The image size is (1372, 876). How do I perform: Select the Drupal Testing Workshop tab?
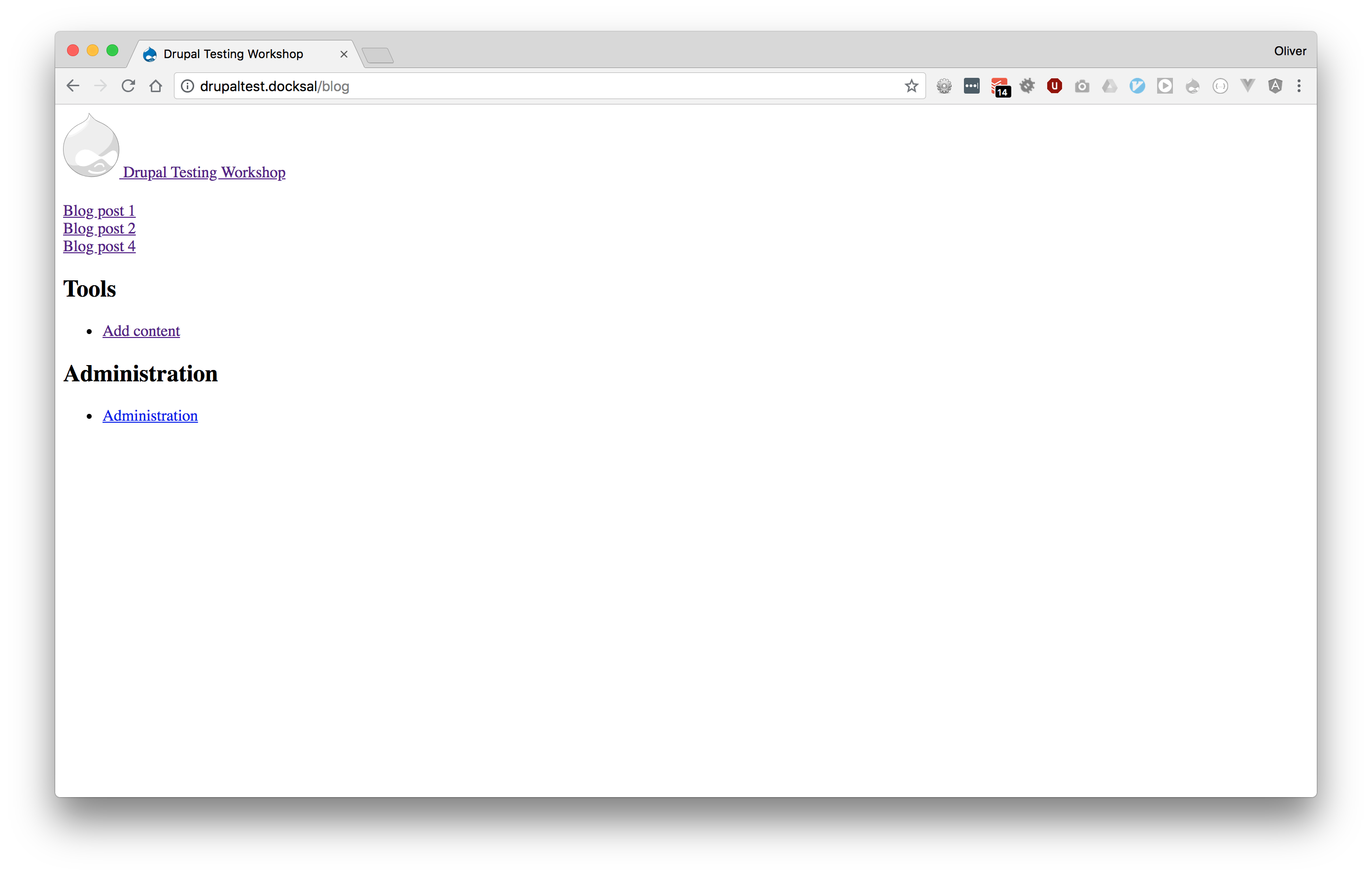233,54
